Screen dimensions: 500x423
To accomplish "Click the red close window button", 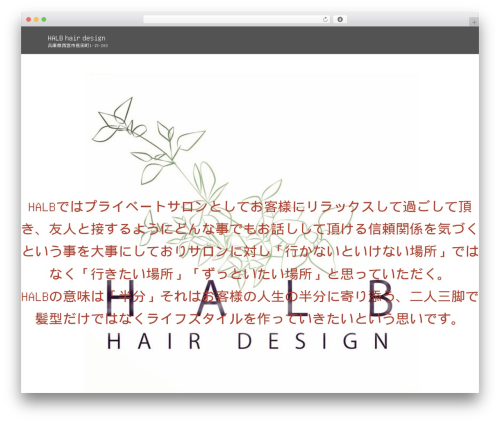I will [29, 20].
